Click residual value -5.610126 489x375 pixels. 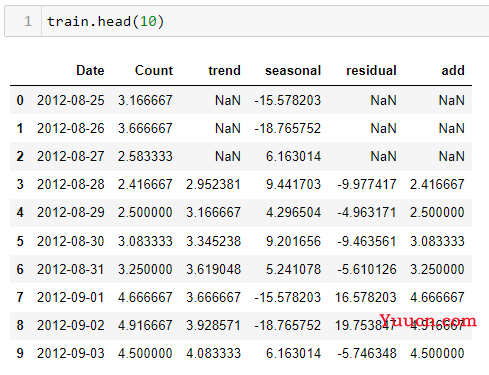[367, 269]
